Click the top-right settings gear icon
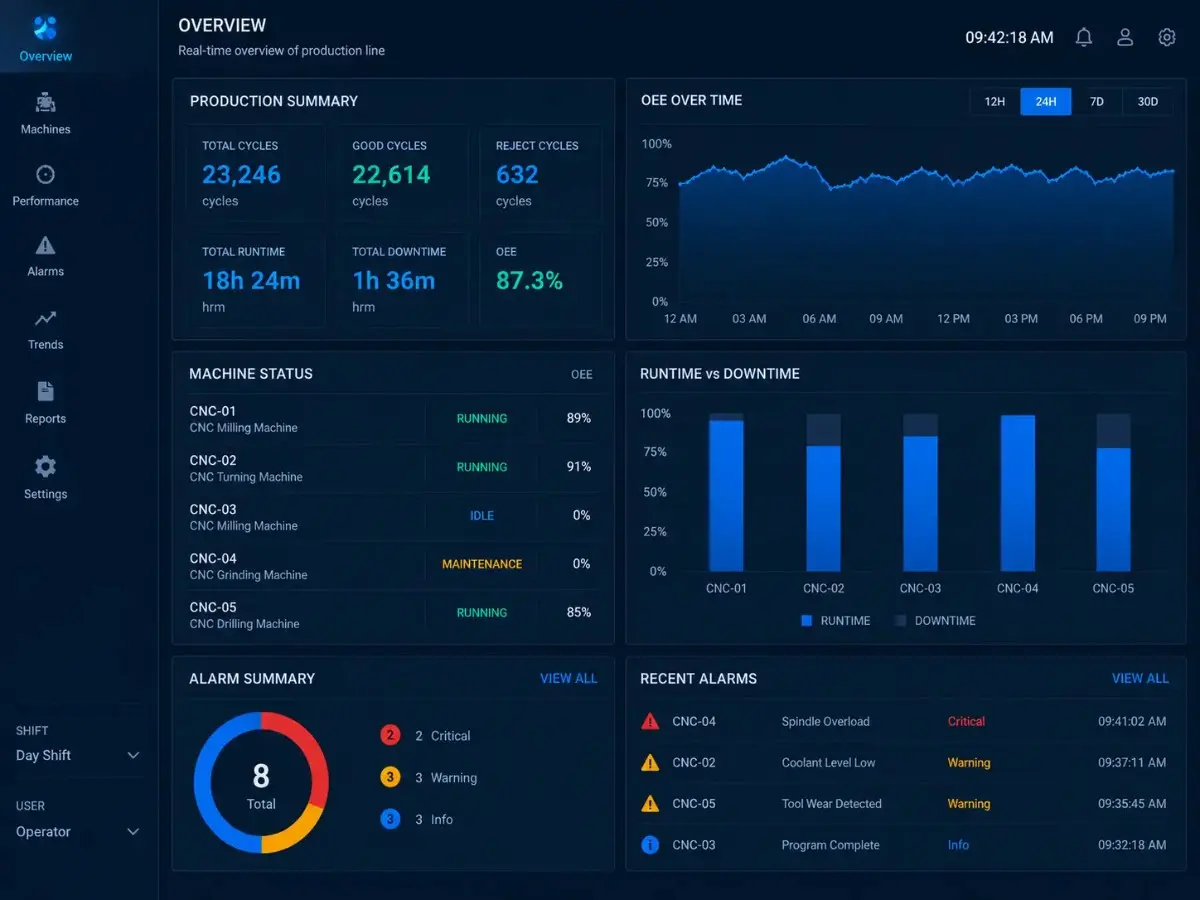The image size is (1200, 900). click(x=1167, y=37)
